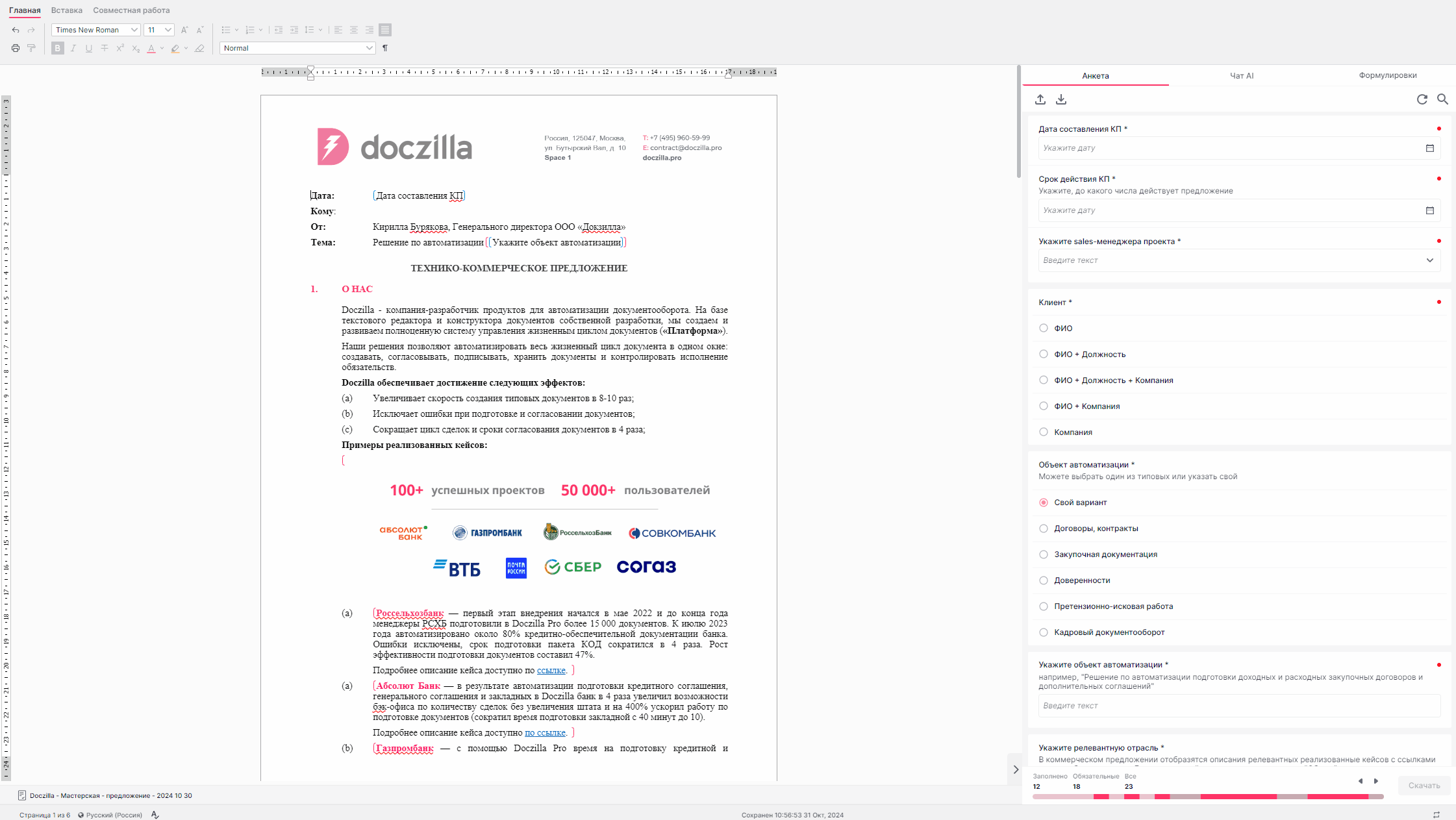Select the ФИО + Должность client option
1456x820 pixels.
click(1044, 354)
